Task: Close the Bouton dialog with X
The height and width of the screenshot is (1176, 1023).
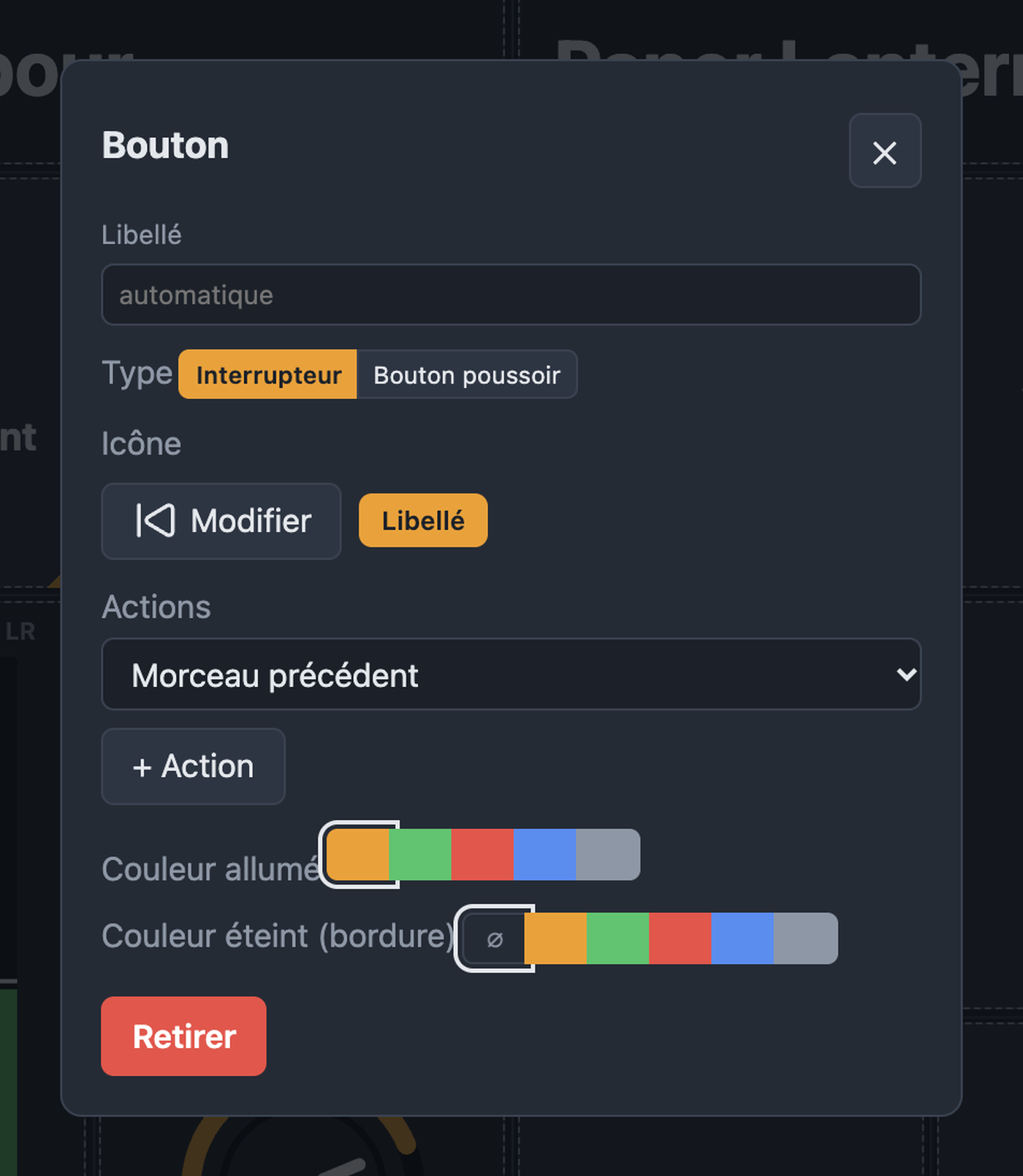Action: 885,151
